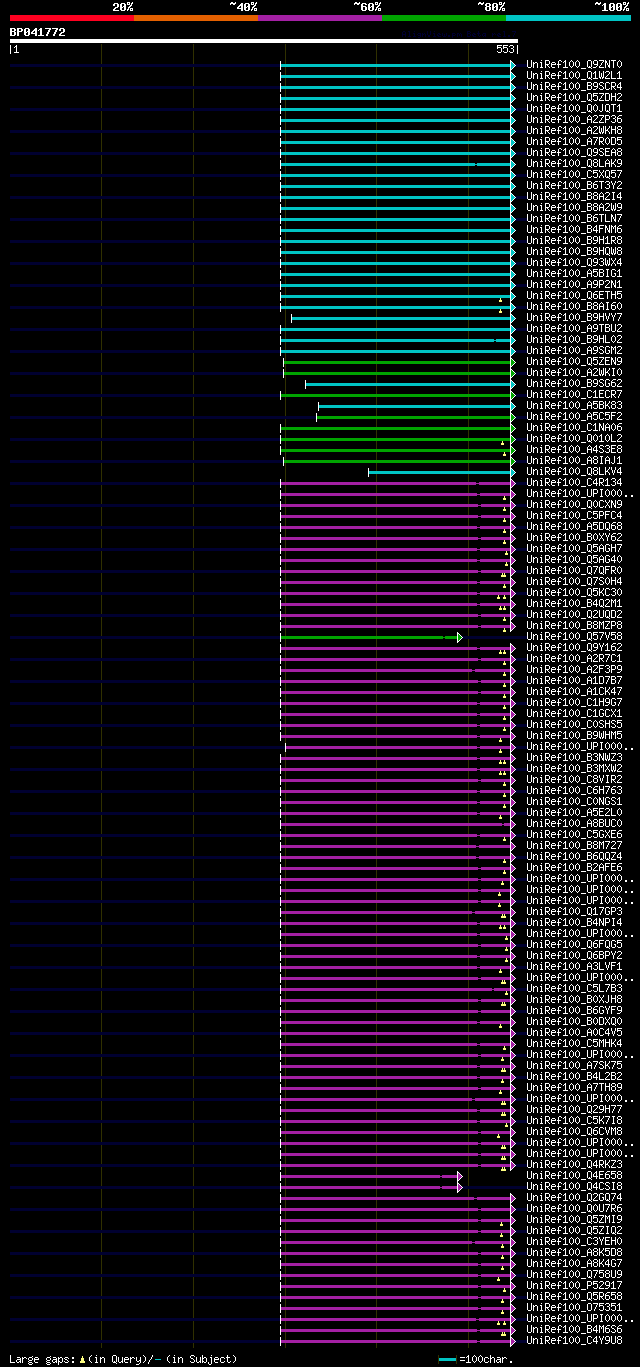This screenshot has height=1367, width=640.
Task: Select the UniRef100_C0SHS5 label
Action: [x=574, y=725]
